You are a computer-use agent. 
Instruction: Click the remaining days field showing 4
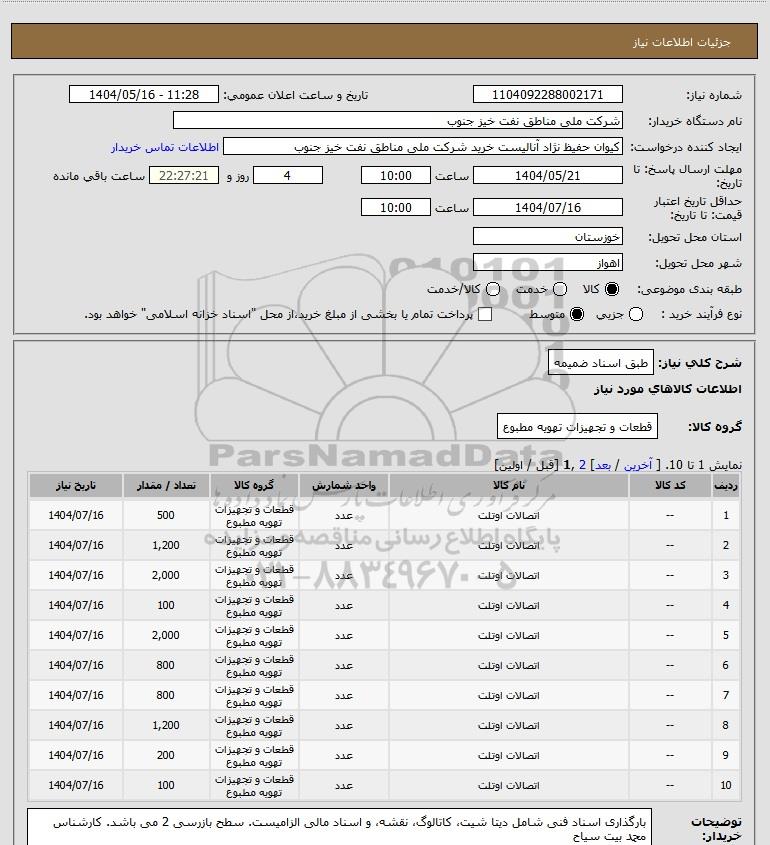click(x=288, y=175)
